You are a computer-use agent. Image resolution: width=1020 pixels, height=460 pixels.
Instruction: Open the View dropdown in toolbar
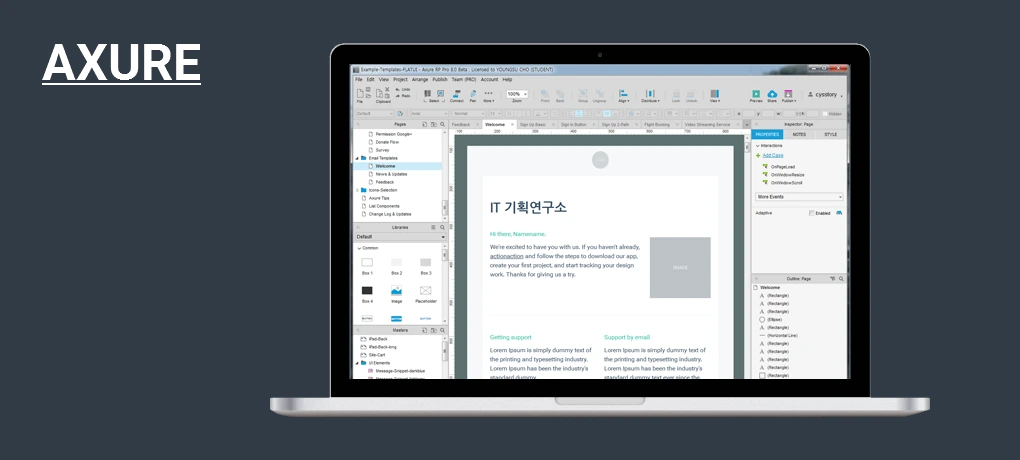715,96
